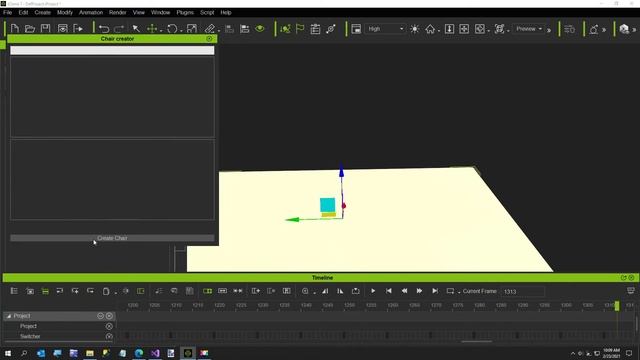Click the camera frame focus icon
This screenshot has height=360, width=640.
coord(499,29)
